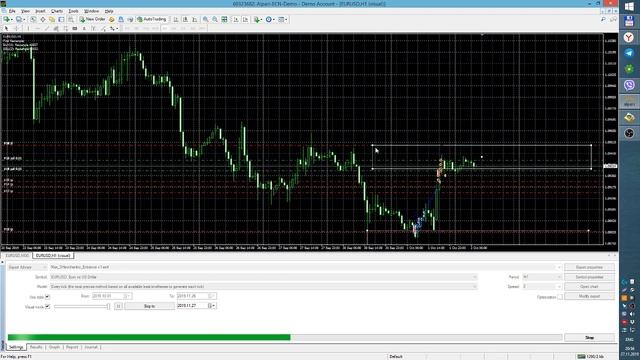Open the Period dropdown
Screen dimensions: 640x360
coord(542,277)
